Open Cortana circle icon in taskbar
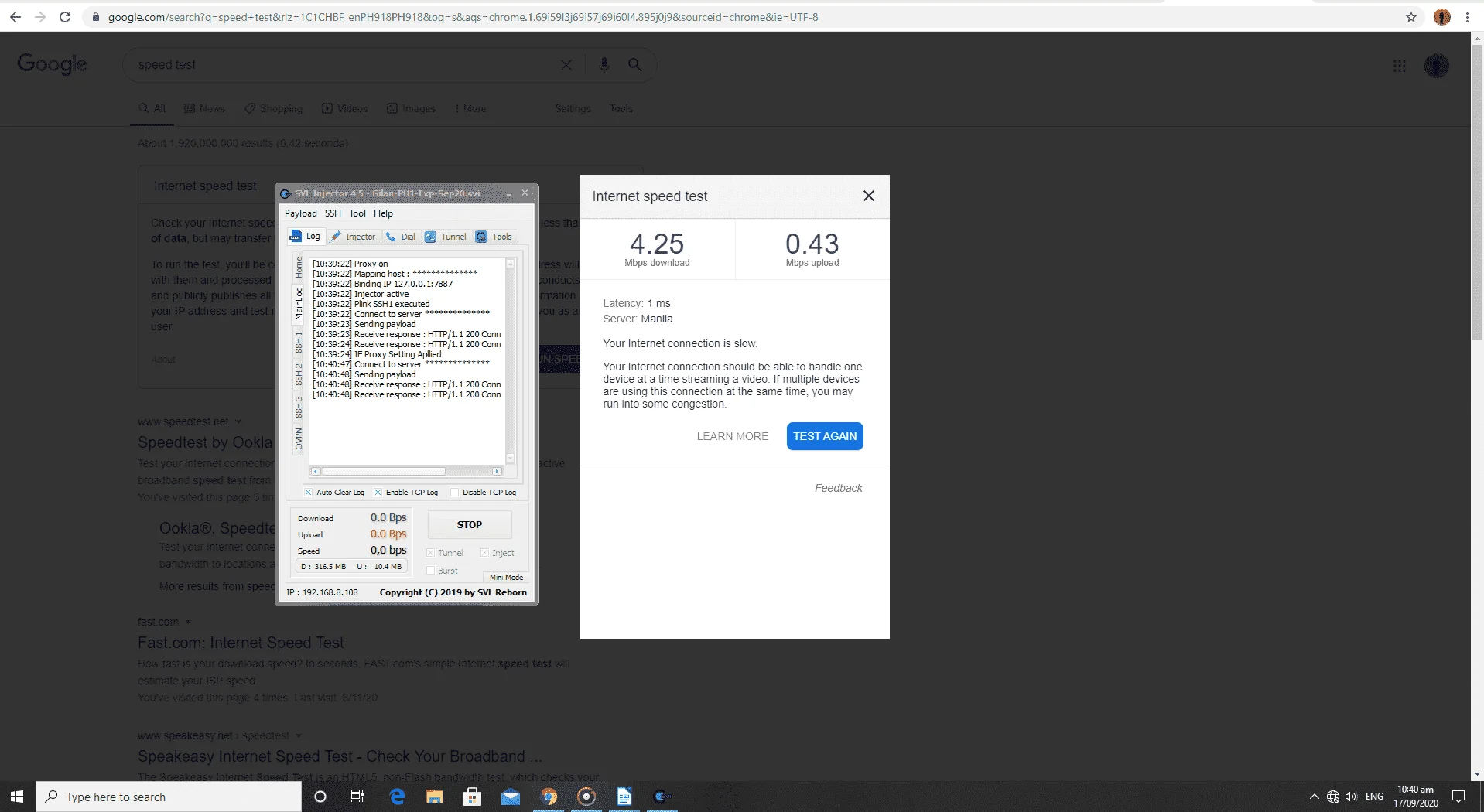 (x=320, y=797)
